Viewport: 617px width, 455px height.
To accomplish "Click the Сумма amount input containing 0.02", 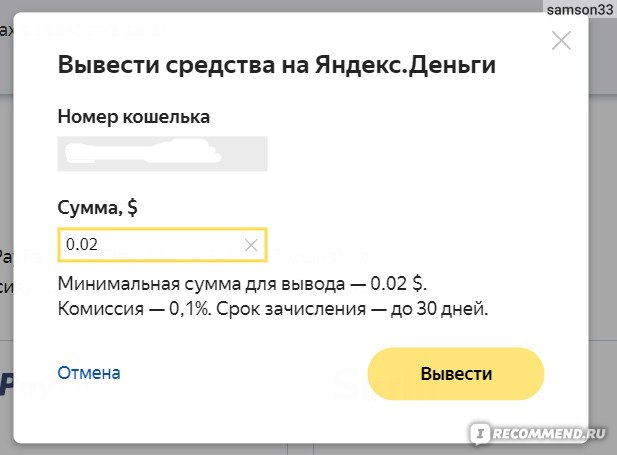I will pos(163,245).
